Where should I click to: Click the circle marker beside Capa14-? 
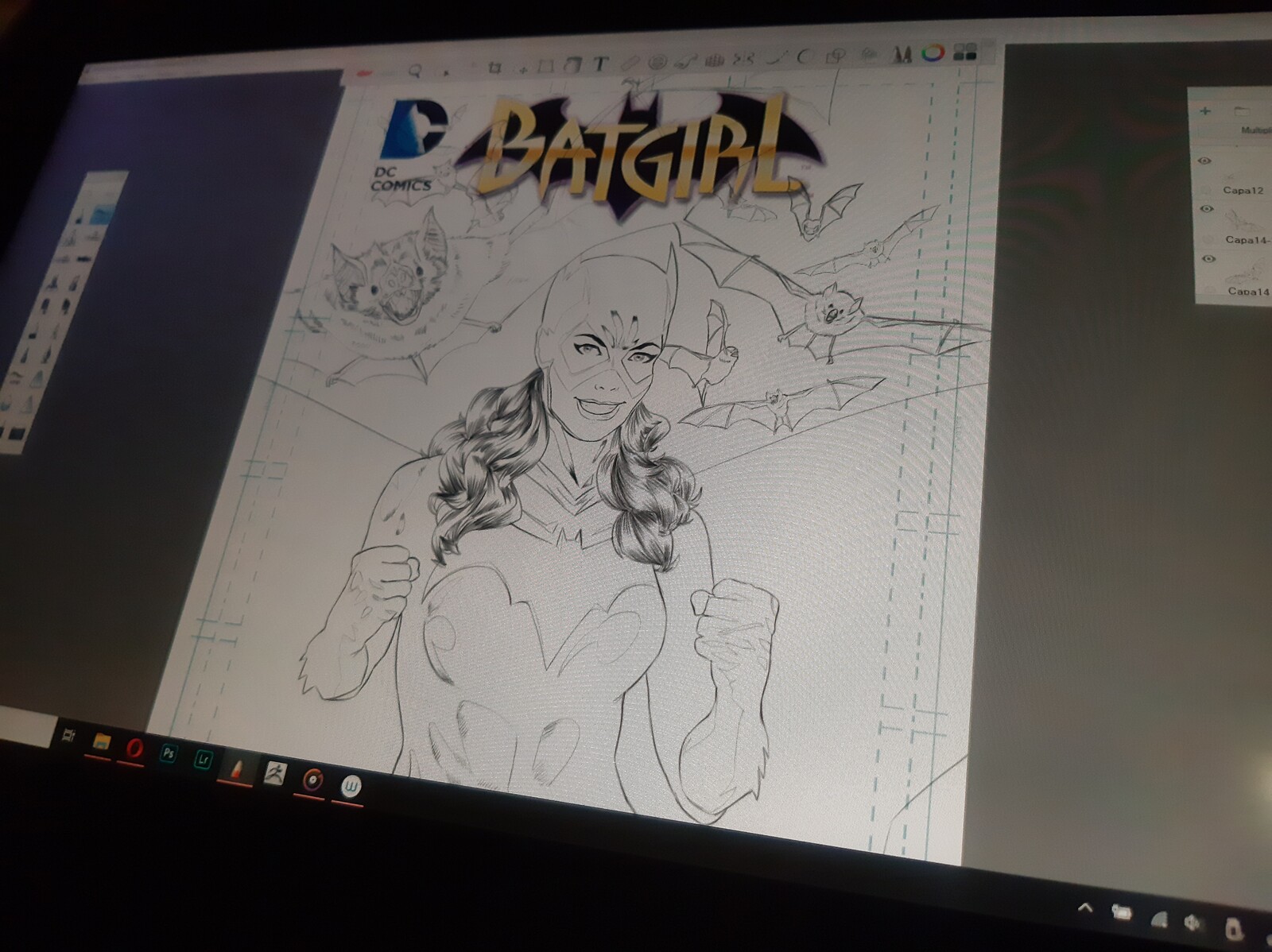click(x=1208, y=240)
